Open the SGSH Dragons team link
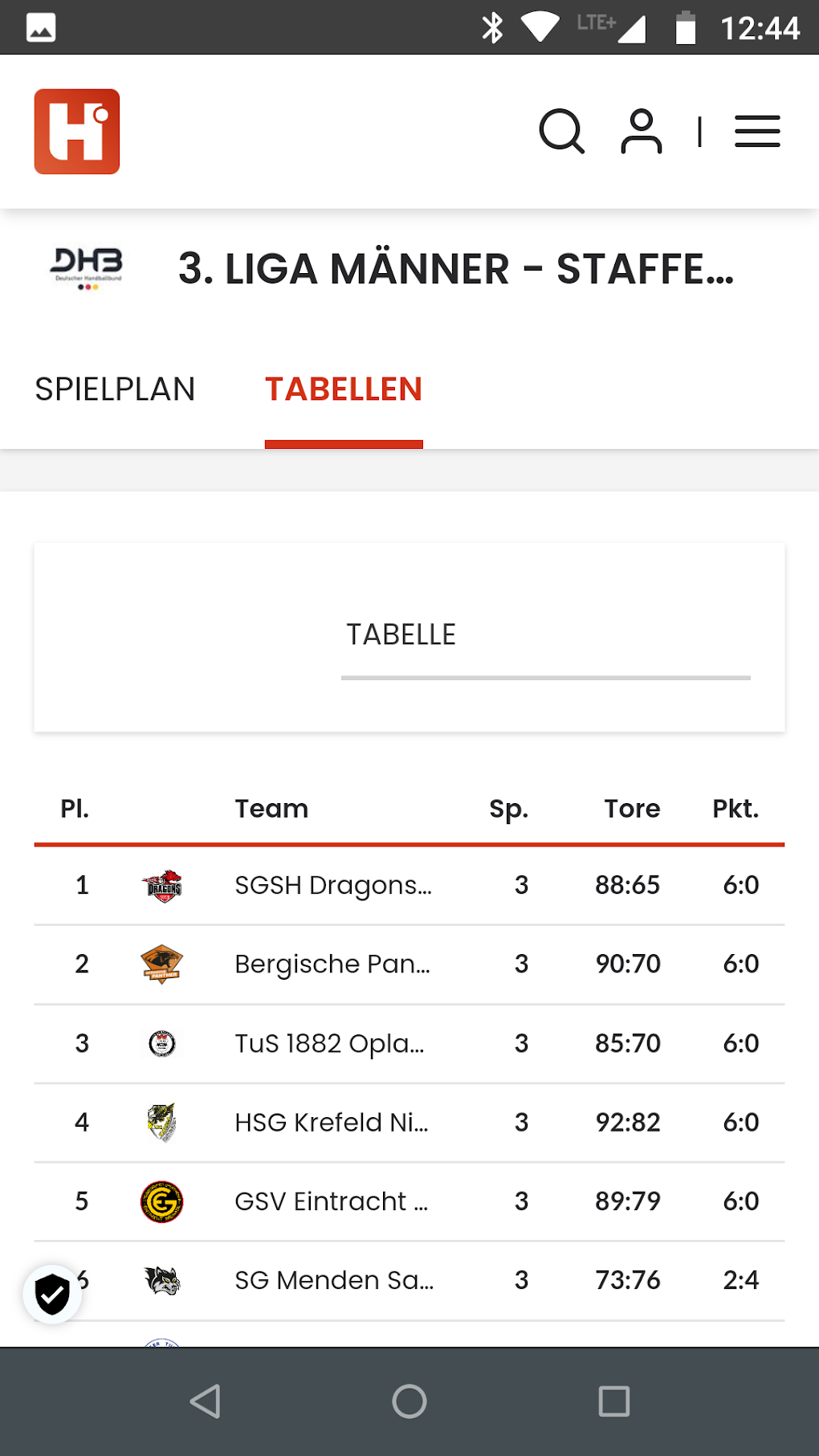The image size is (819, 1456). pos(333,885)
